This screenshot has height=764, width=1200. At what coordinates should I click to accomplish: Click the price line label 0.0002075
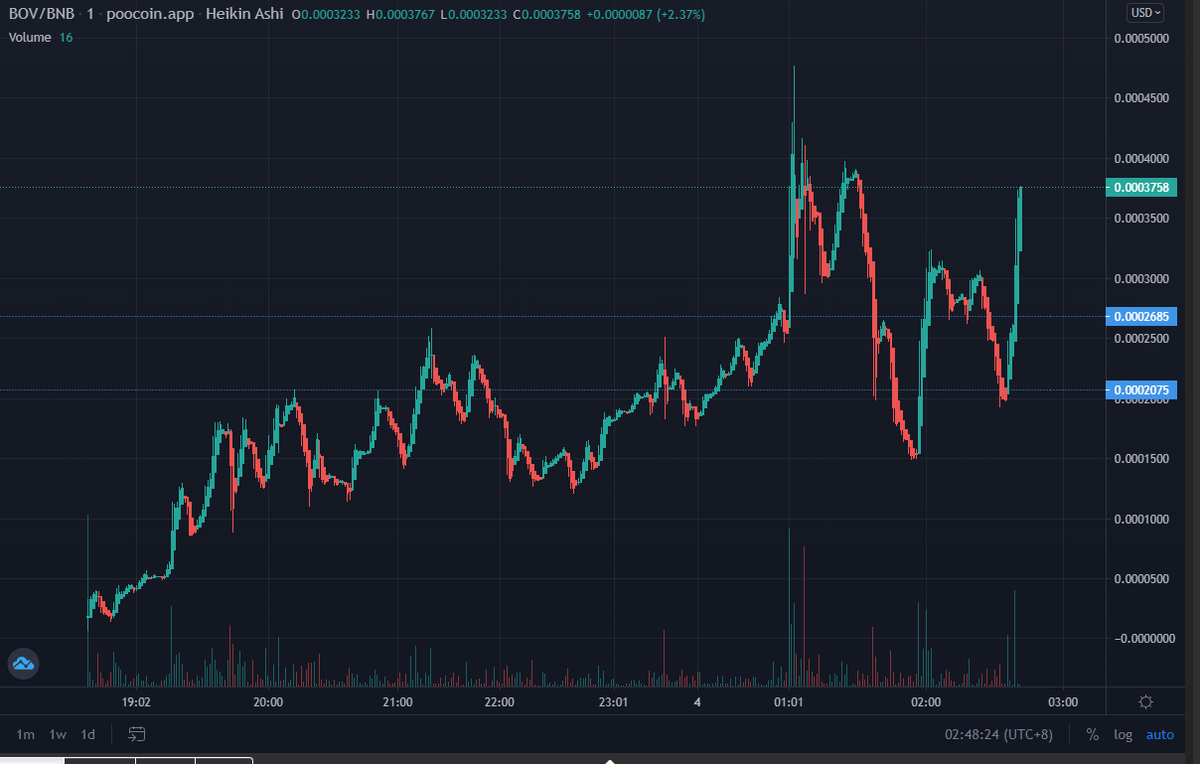1142,389
